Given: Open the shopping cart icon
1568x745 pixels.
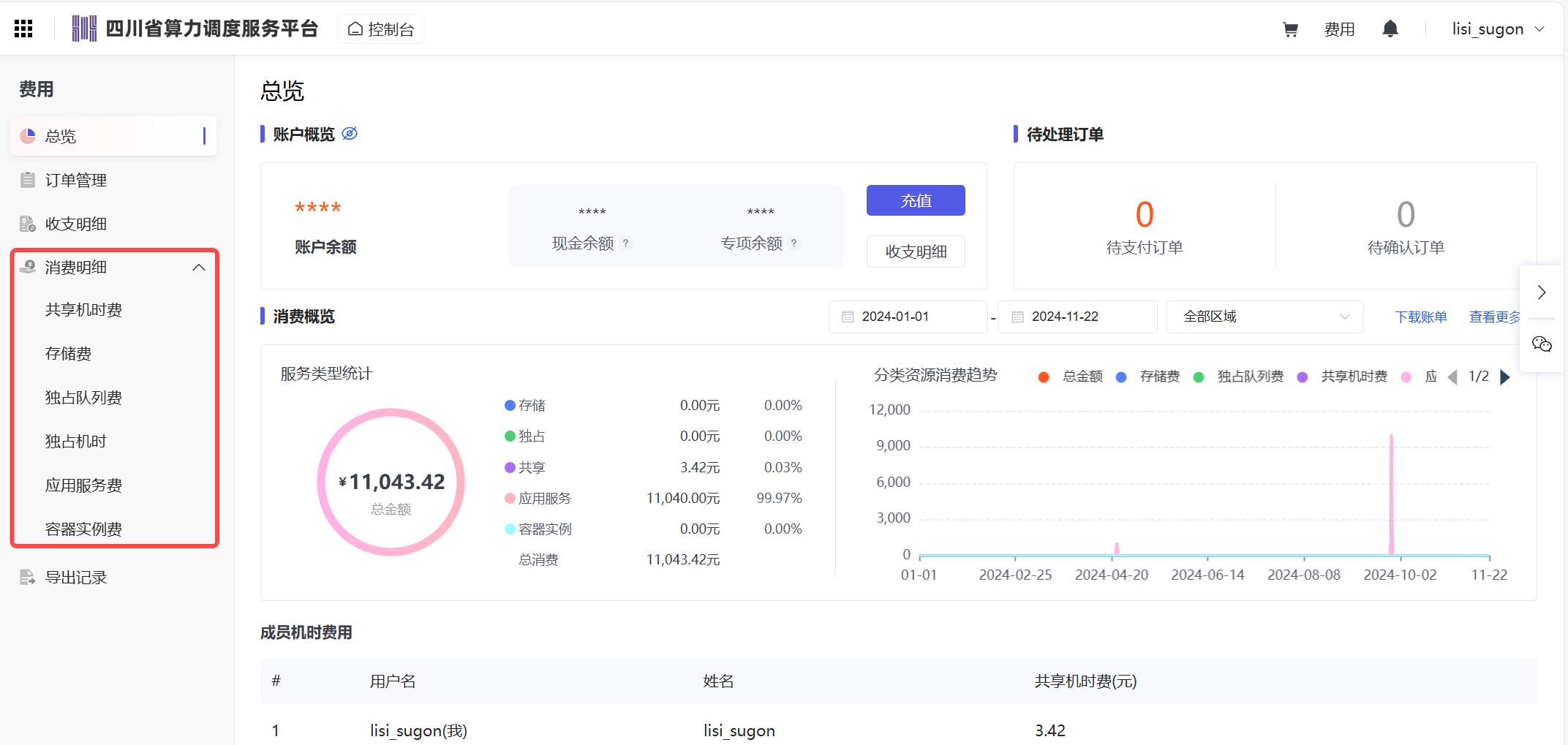Looking at the screenshot, I should click(1290, 29).
